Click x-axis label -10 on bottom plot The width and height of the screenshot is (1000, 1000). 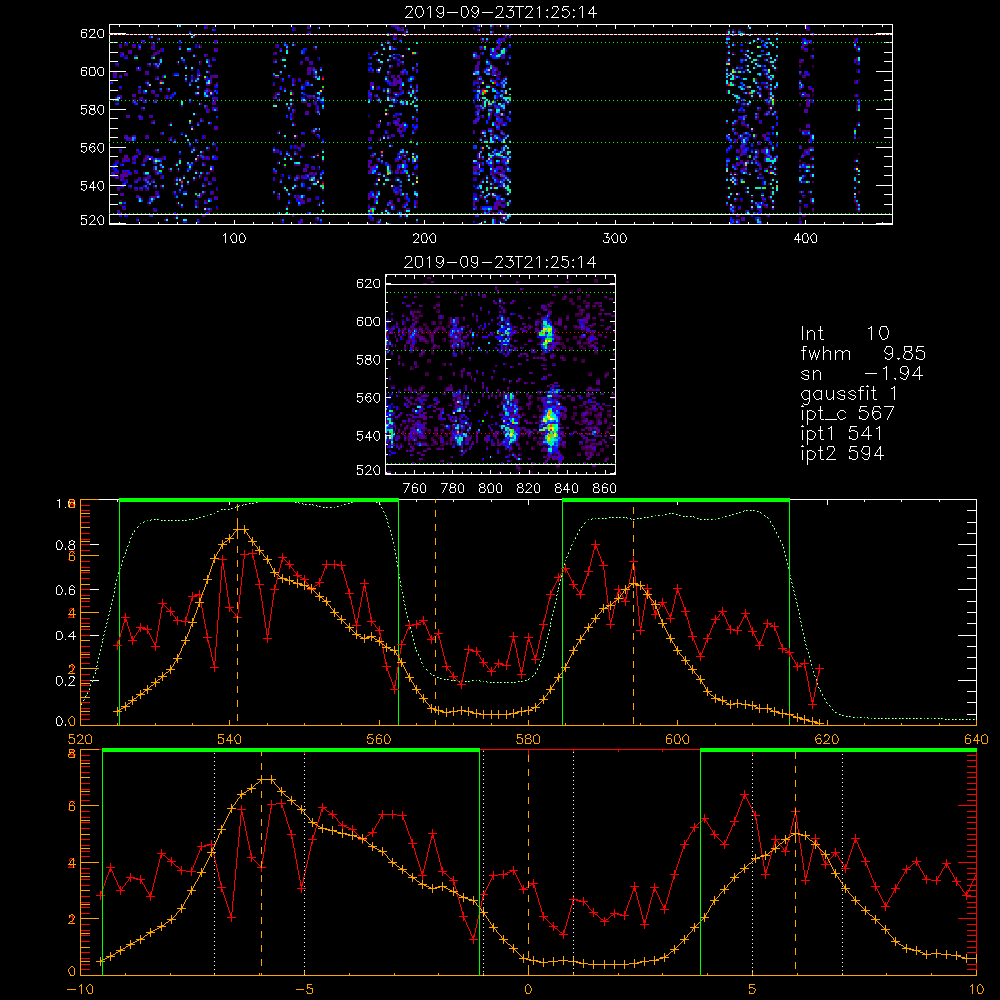tap(80, 990)
